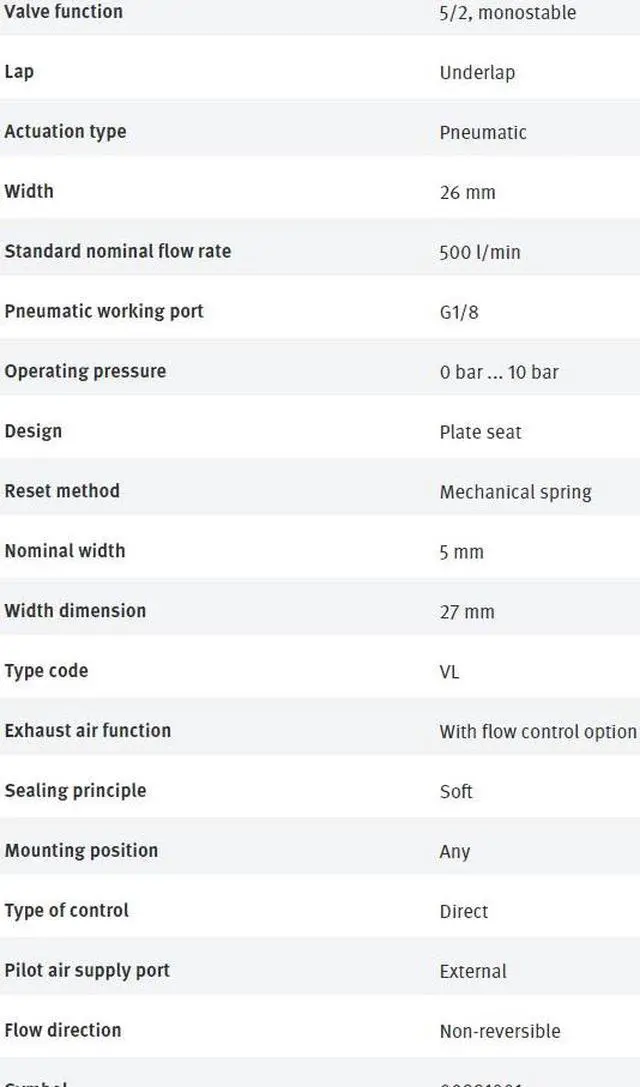Screen dimensions: 640x1087
Task: Click the 'Pneumatic' actuation value
Action: click(482, 132)
